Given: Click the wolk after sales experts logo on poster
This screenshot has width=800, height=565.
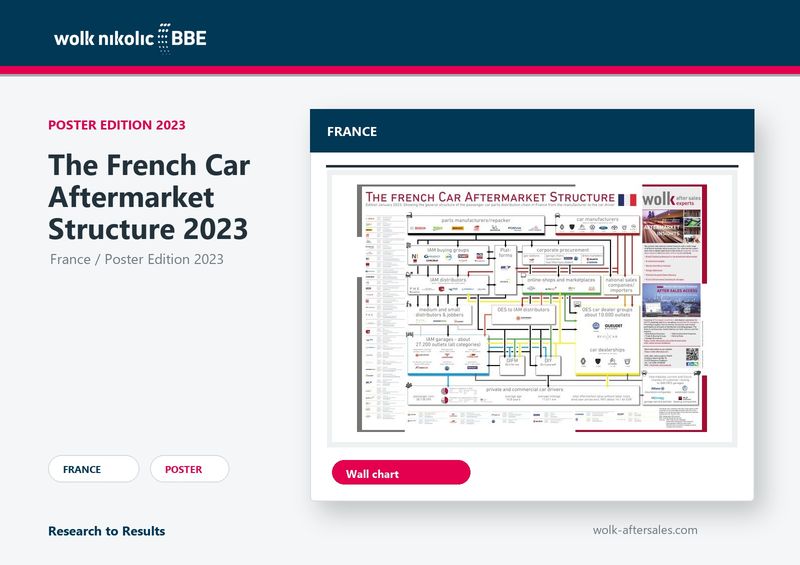Looking at the screenshot, I should 672,199.
